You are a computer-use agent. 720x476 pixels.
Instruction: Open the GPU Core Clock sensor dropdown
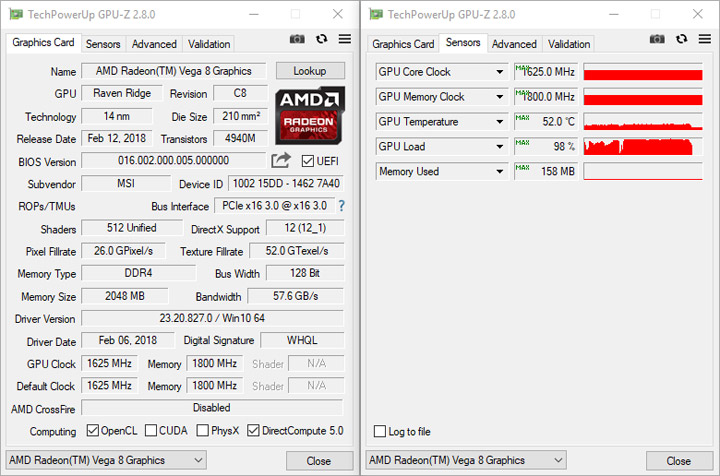(499, 72)
